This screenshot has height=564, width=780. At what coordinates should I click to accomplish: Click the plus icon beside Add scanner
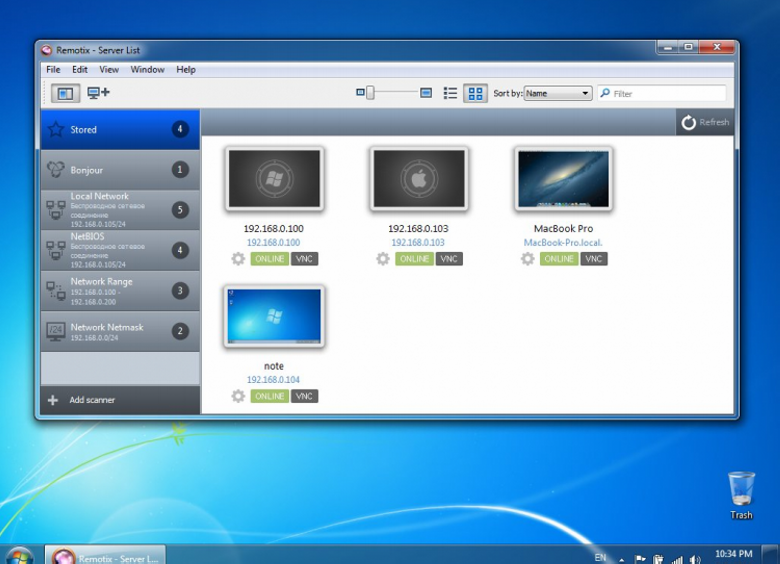[x=53, y=400]
